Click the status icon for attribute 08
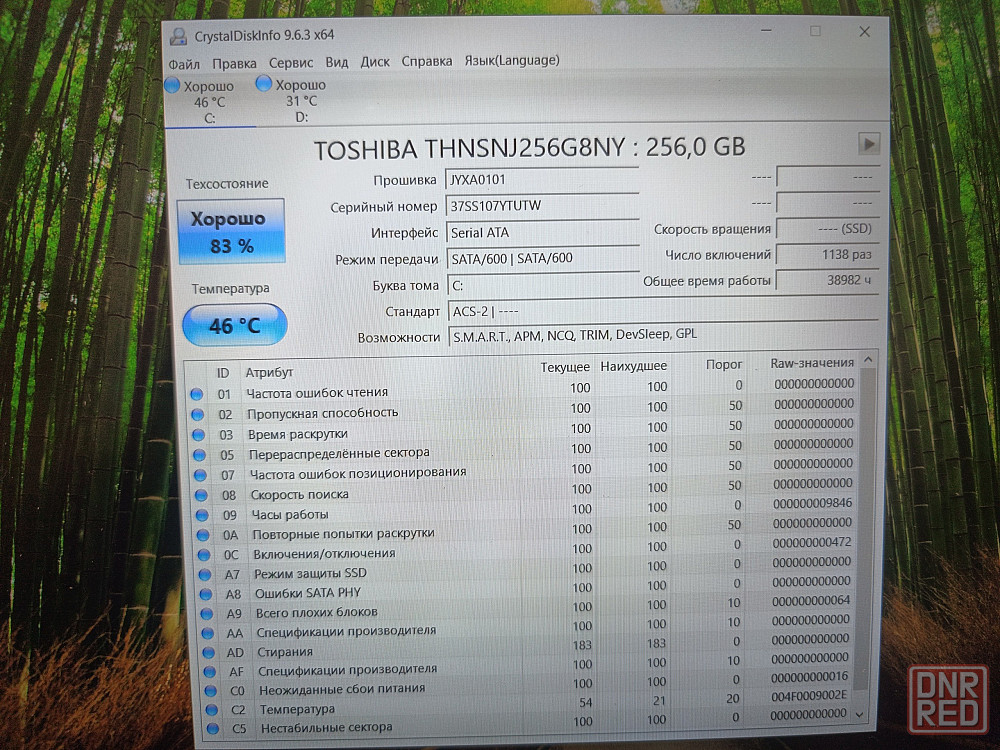Viewport: 1000px width, 750px height. [x=202, y=495]
